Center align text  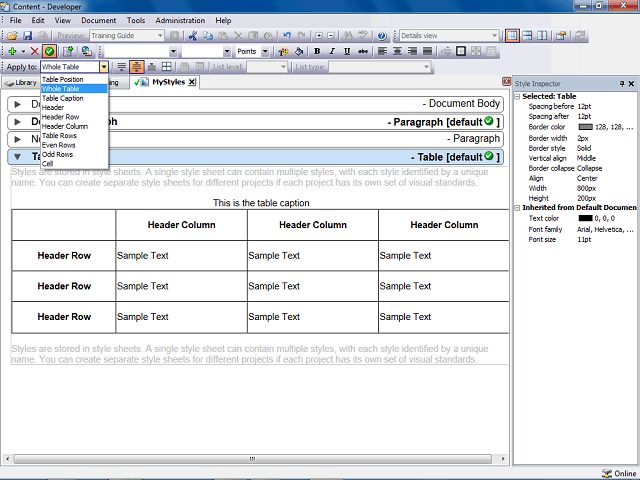click(397, 51)
